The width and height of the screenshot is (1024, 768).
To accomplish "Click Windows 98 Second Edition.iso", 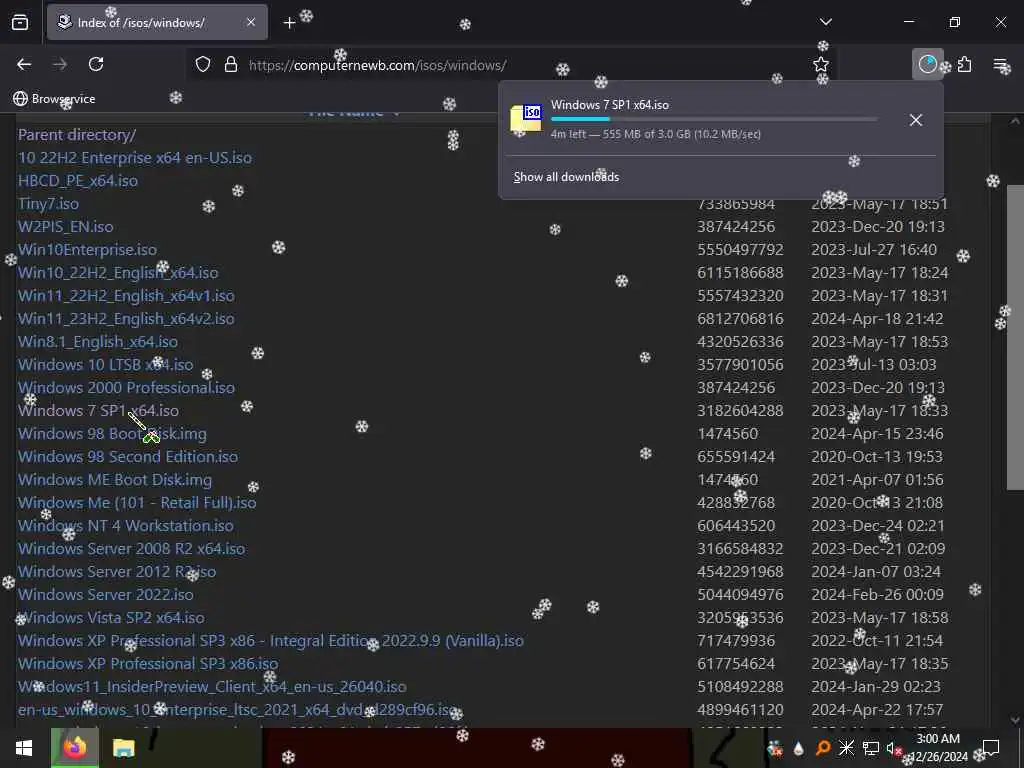I will (128, 456).
